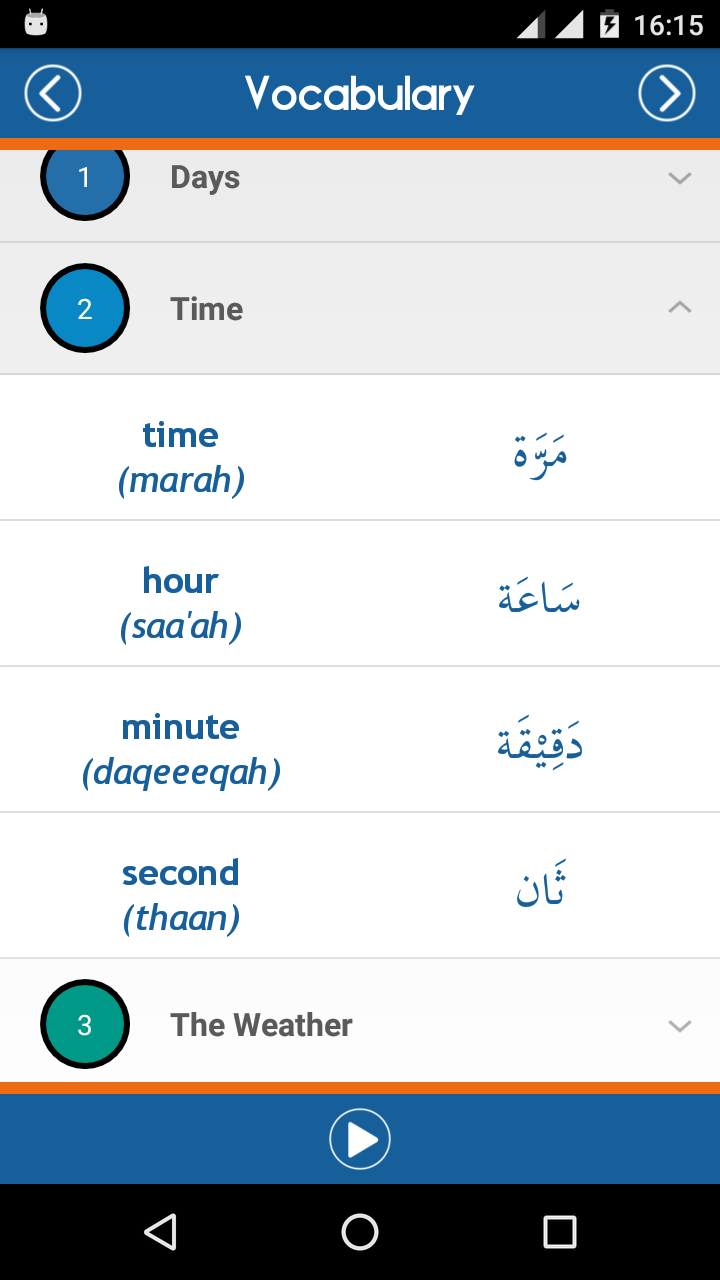Select The Weather section header
Image resolution: width=720 pixels, height=1280 pixels.
point(261,1024)
